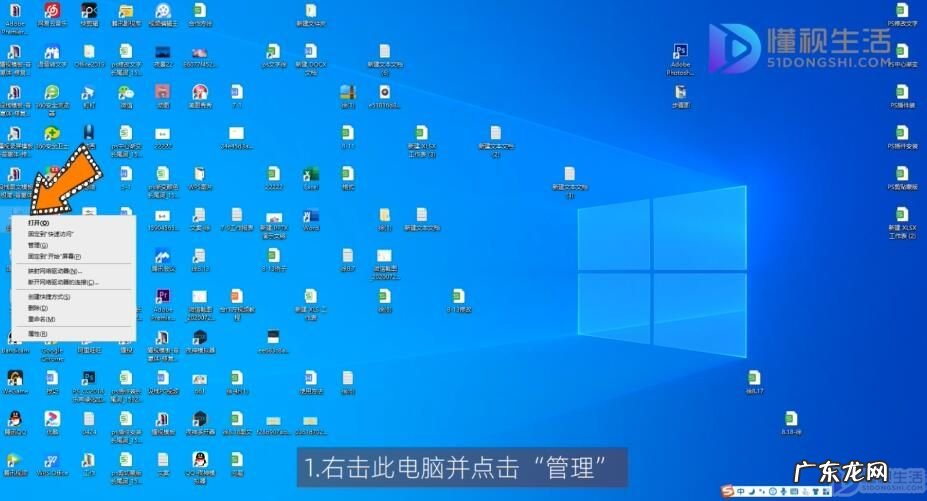Viewport: 927px width, 501px height.
Task: Select the purple Pr Adobe Premiere icon
Action: click(163, 296)
